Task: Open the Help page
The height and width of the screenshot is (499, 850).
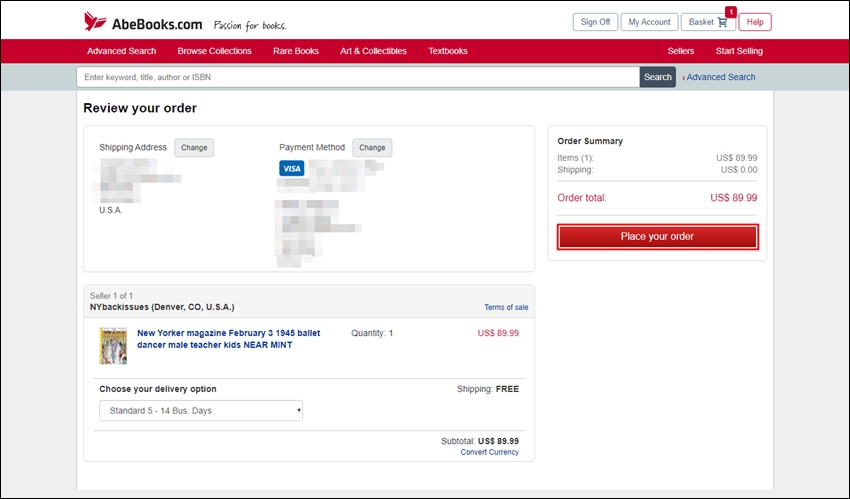Action: point(755,22)
